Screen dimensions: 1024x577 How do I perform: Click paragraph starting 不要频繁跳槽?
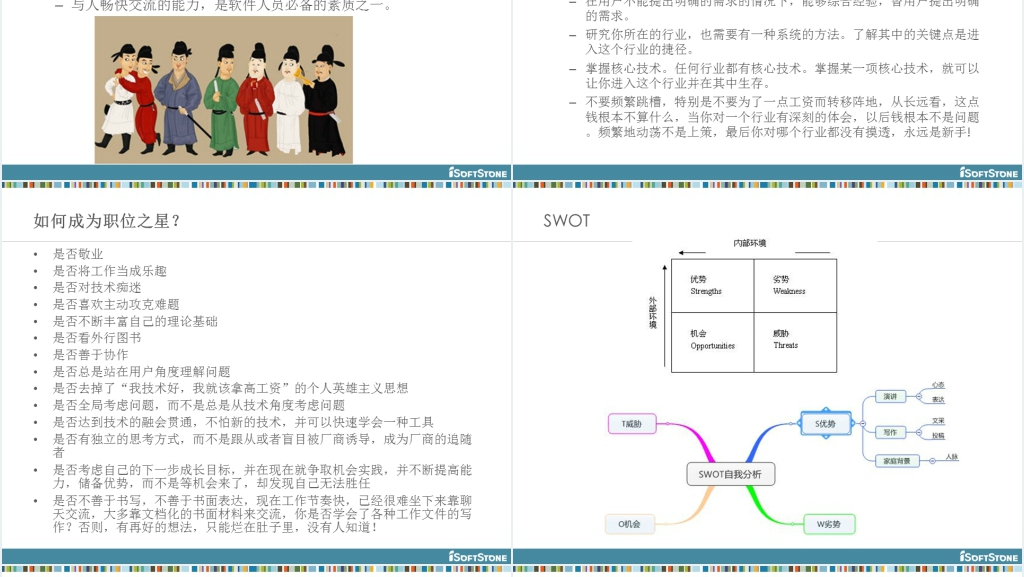click(782, 117)
